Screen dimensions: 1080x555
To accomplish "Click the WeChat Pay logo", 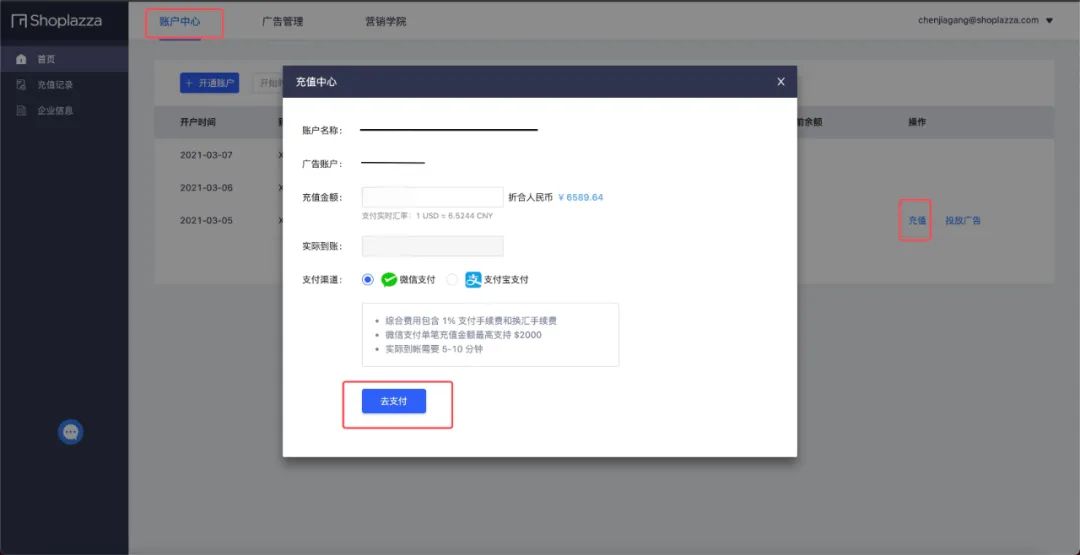I will pos(389,280).
